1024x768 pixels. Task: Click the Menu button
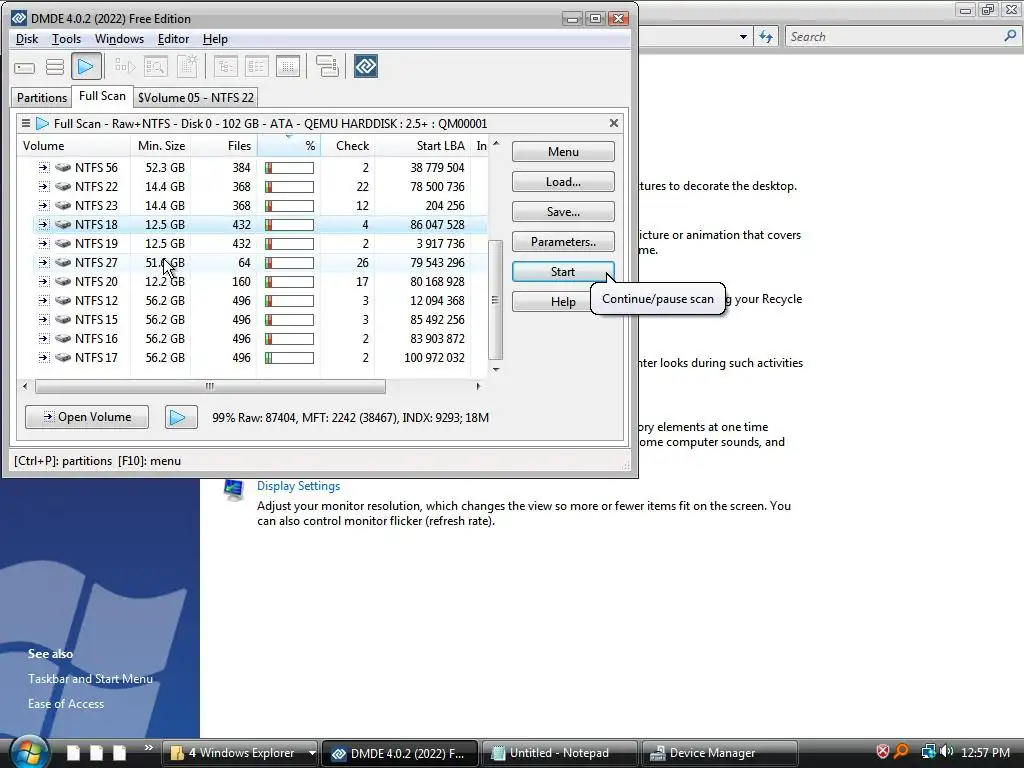[563, 152]
